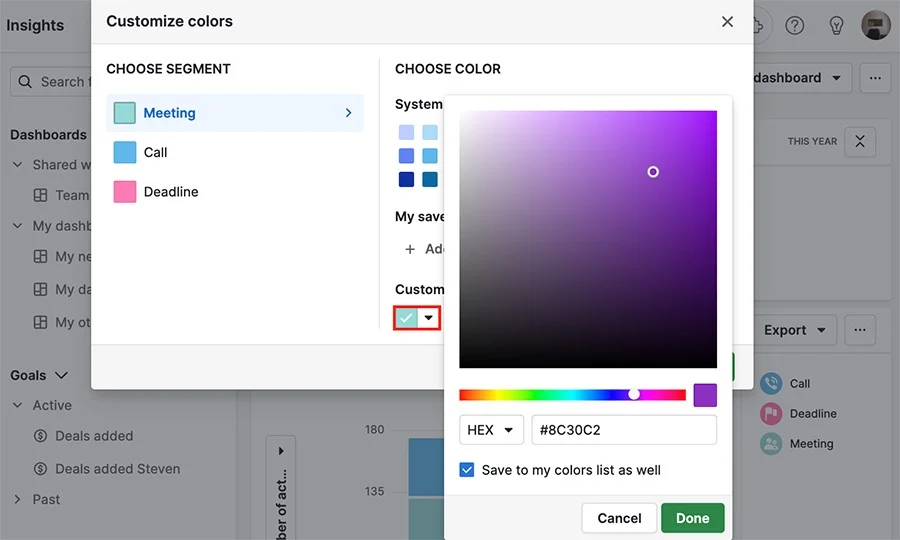Select the Deadline segment

click(x=235, y=192)
